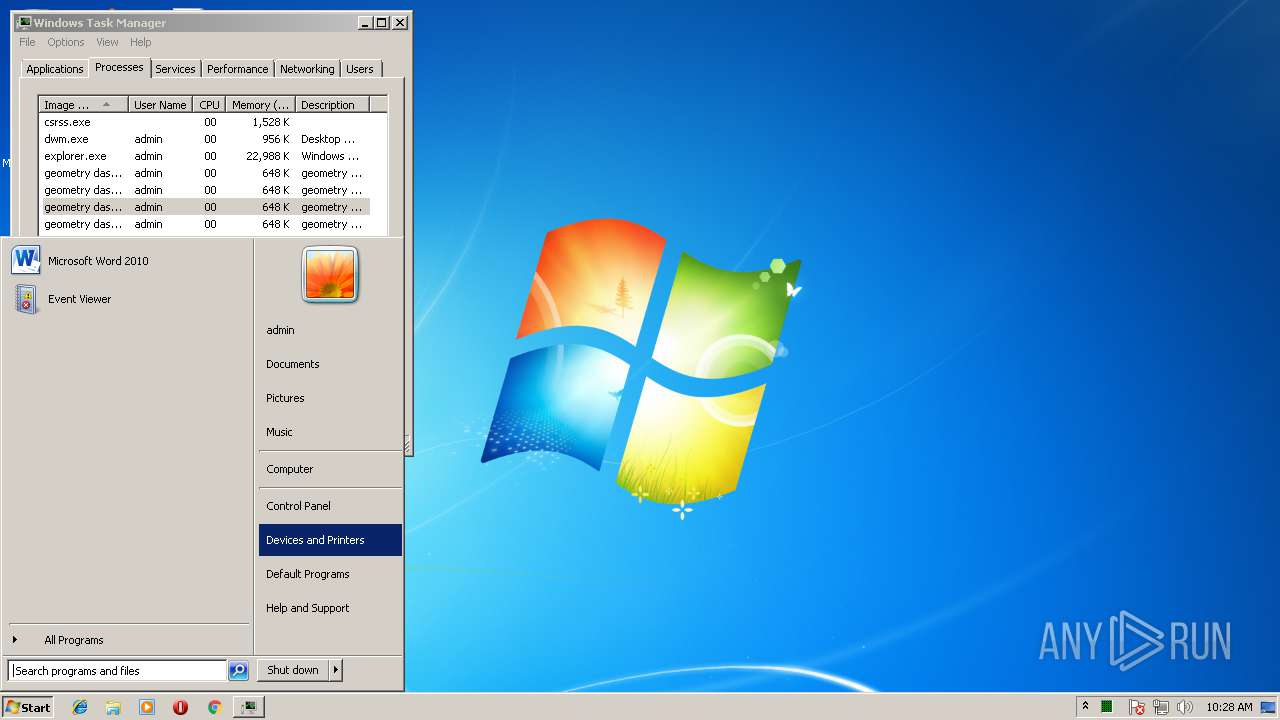The width and height of the screenshot is (1280, 720).
Task: Launch Windows Media Player from taskbar
Action: 147,707
